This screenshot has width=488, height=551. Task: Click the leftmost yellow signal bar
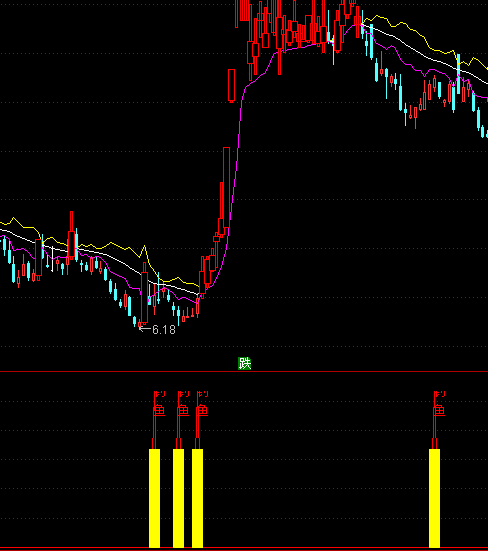154,498
